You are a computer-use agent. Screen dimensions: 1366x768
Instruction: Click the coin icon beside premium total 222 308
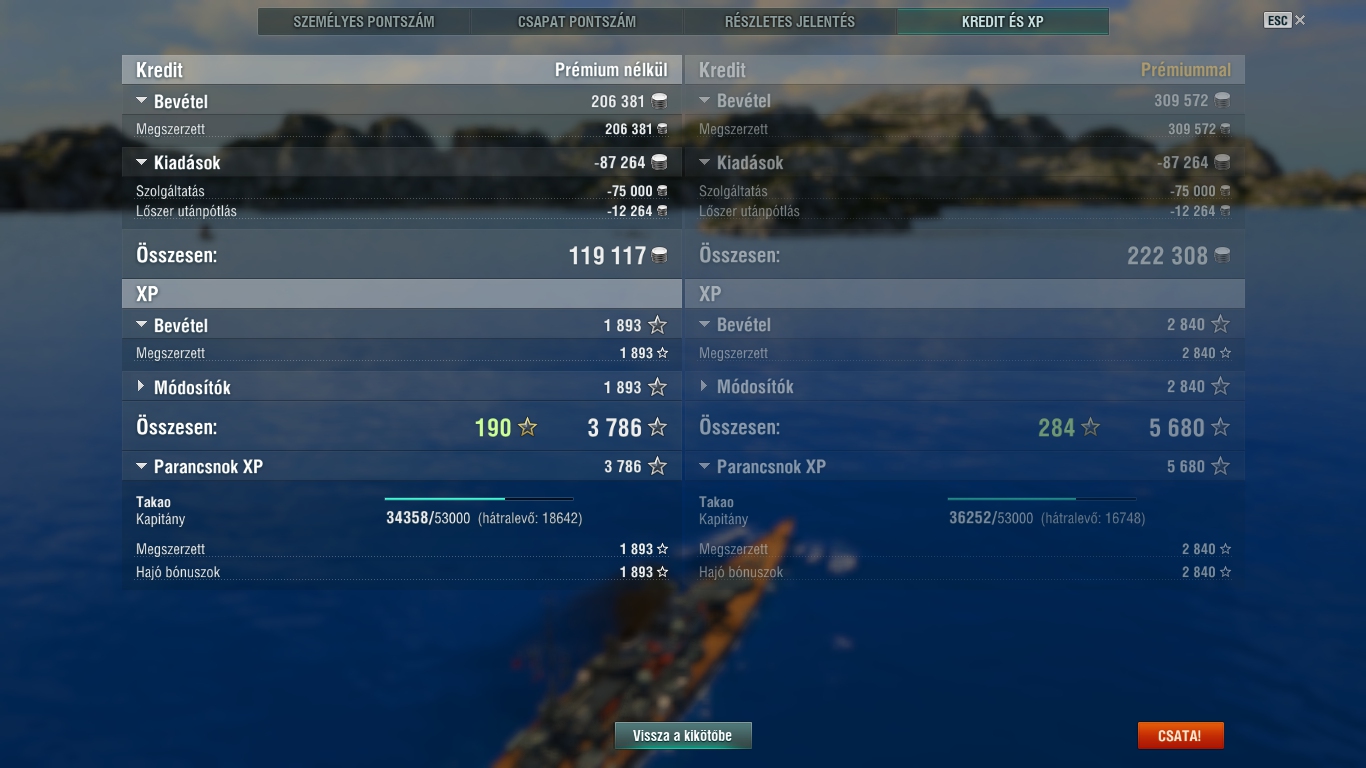1222,256
